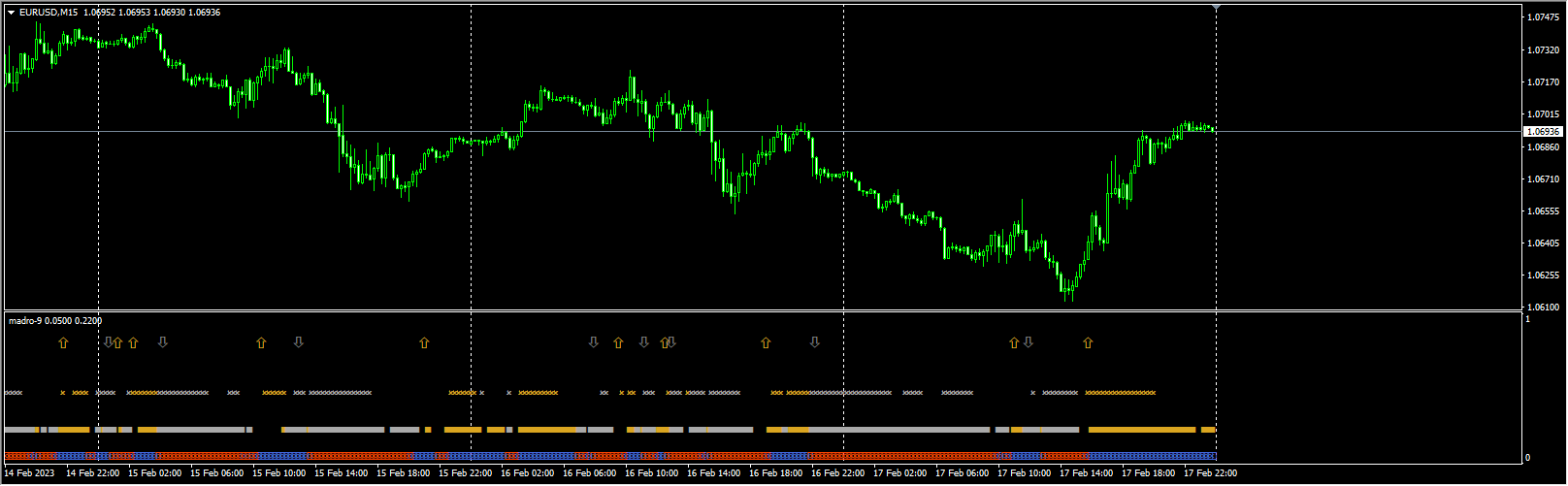1568x486 pixels.
Task: Click the 1.06100 price scale label
Action: 1543,308
